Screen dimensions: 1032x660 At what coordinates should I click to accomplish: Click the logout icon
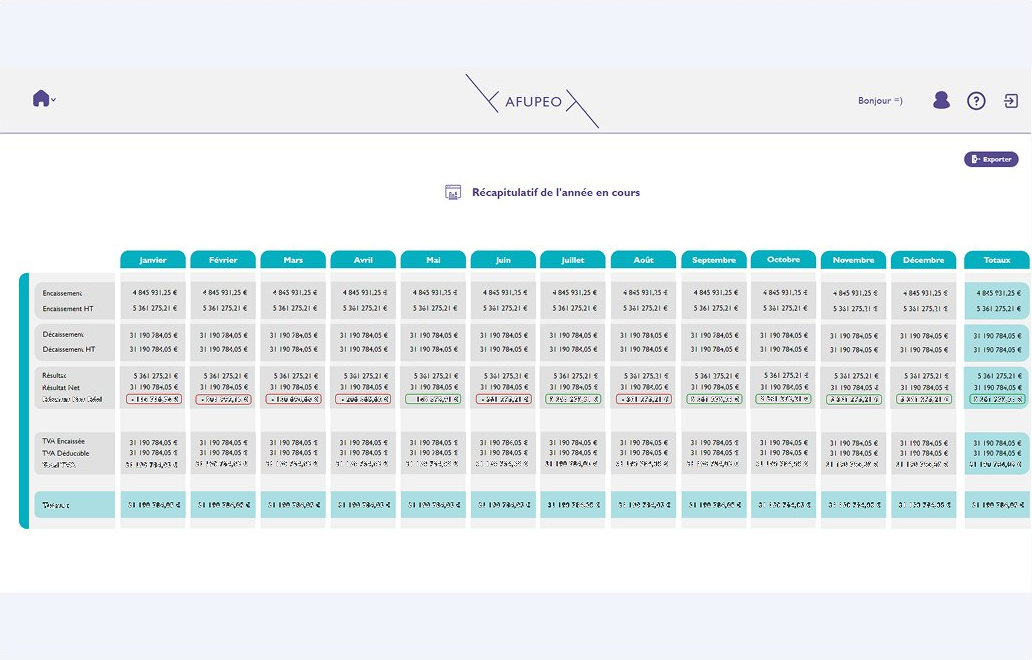1011,101
